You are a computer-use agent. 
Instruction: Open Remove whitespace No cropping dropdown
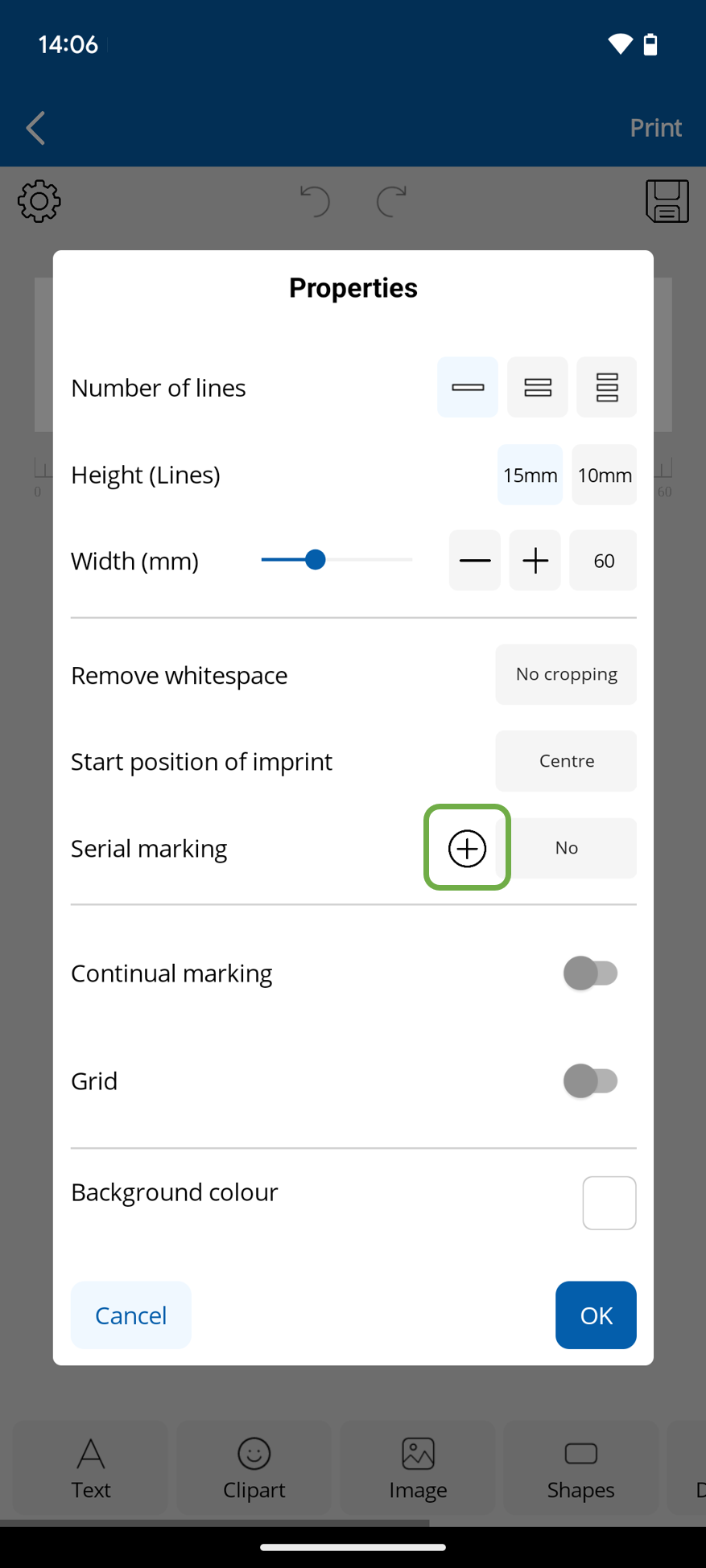[566, 674]
